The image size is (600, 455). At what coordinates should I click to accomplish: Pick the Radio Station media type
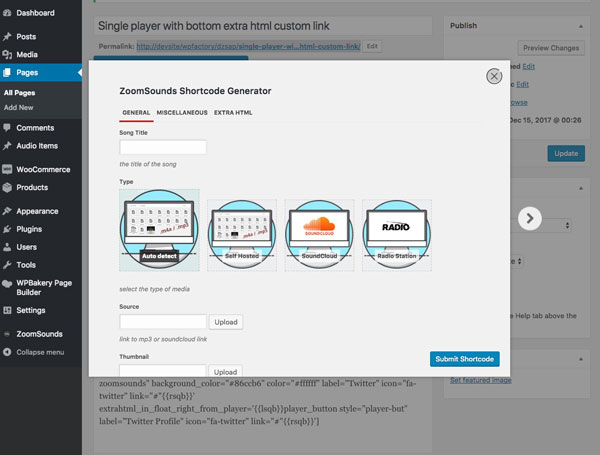(397, 230)
